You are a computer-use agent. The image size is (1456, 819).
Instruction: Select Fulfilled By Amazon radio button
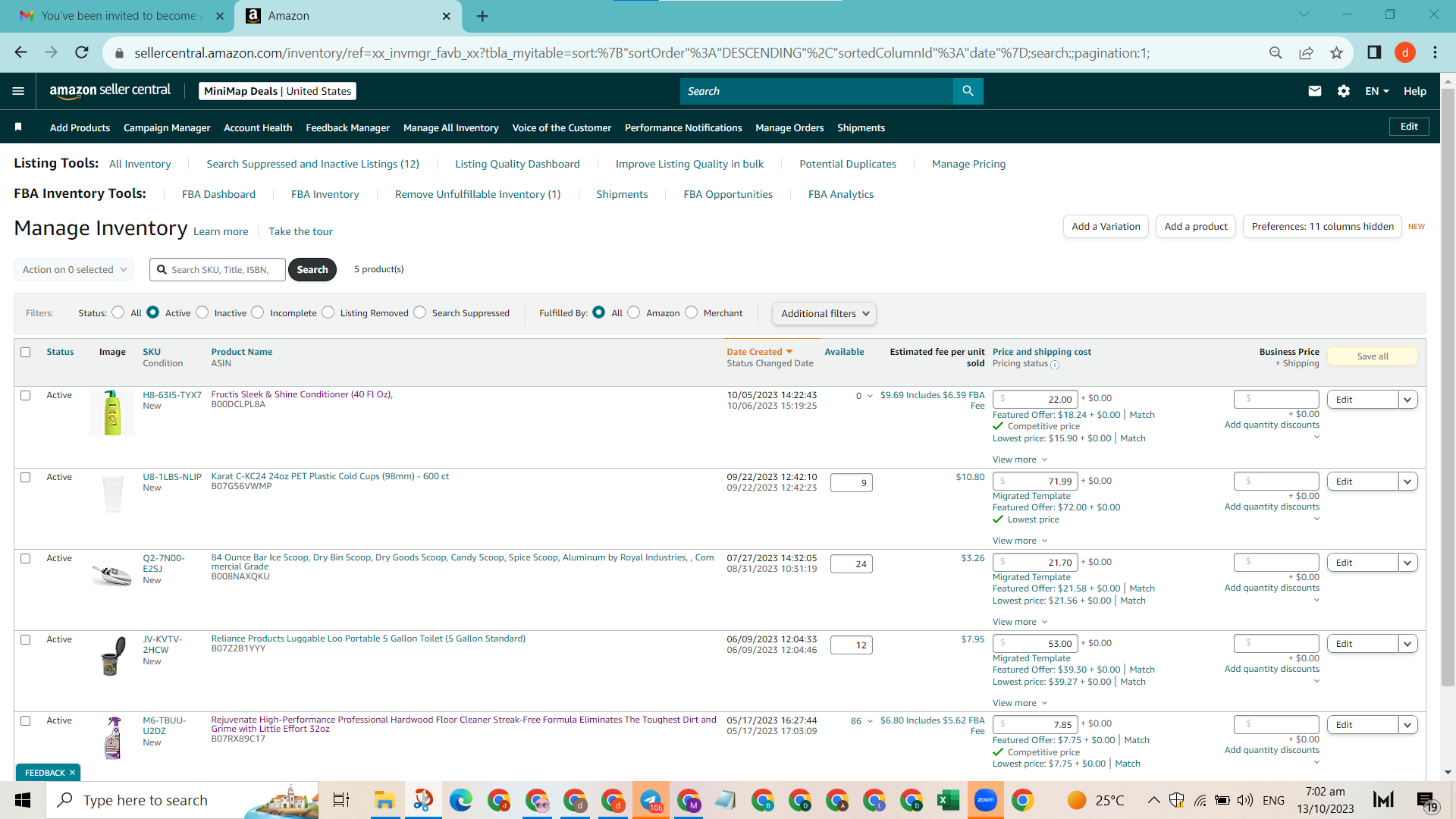[x=634, y=312]
